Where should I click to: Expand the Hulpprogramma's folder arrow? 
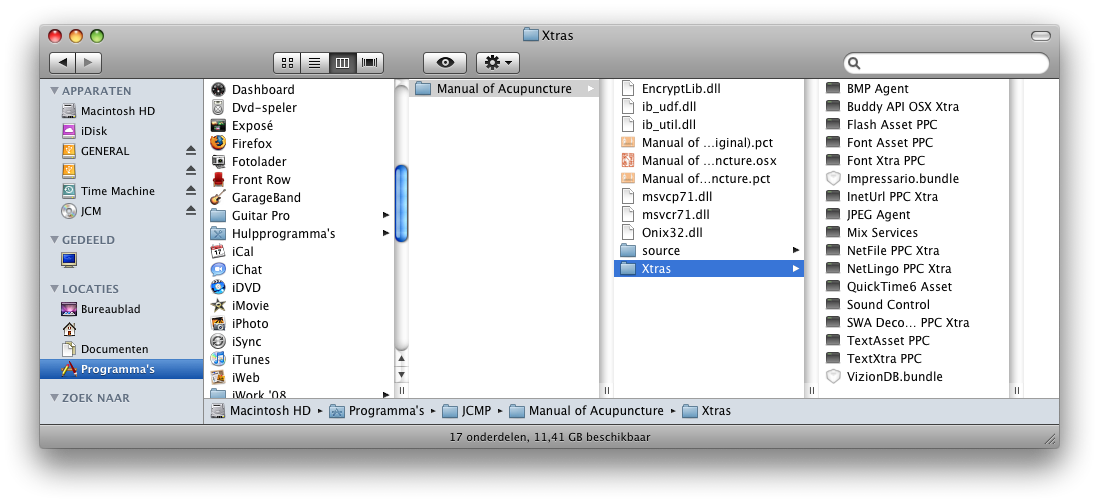coord(385,233)
